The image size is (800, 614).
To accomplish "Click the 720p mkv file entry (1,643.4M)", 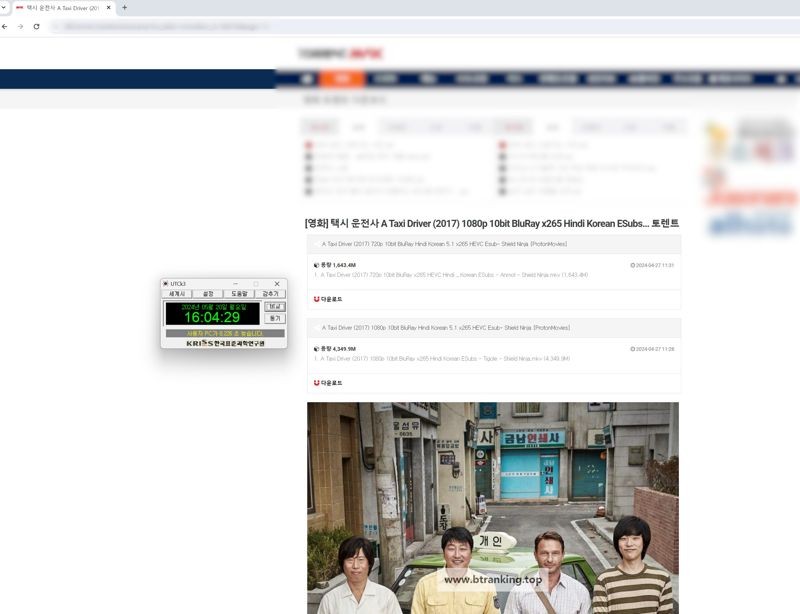I will tap(451, 275).
